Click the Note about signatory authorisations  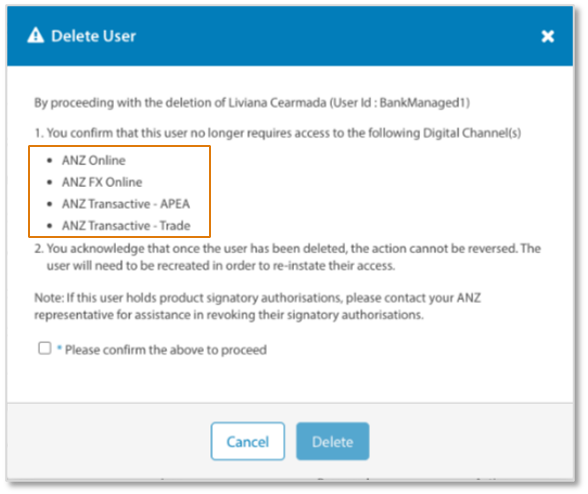[x=258, y=306]
